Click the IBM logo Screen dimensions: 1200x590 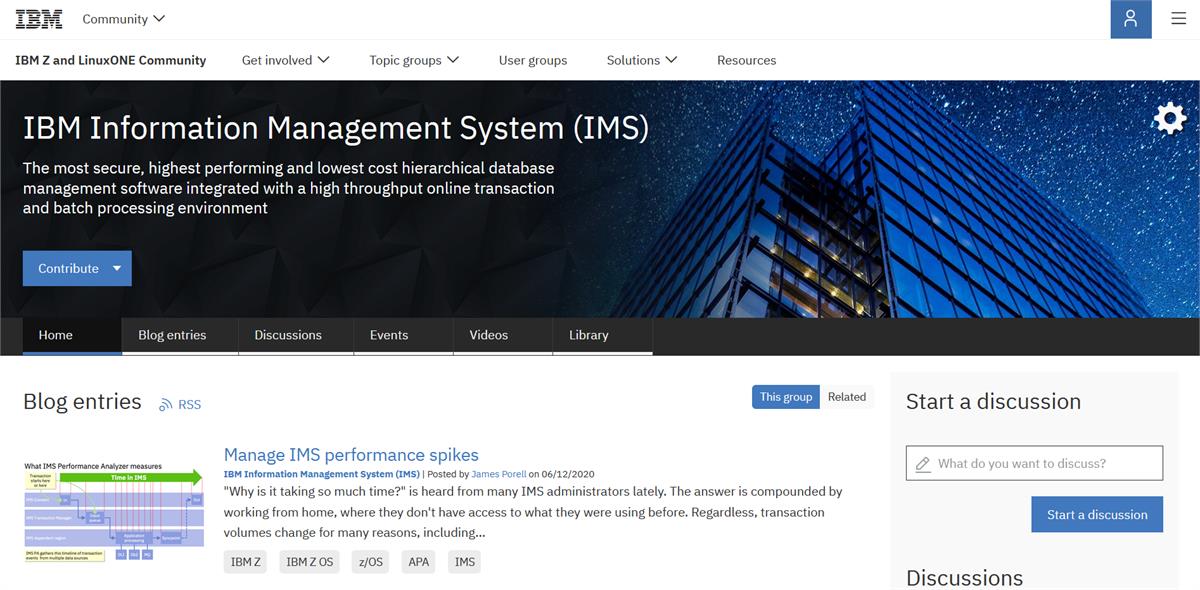[39, 19]
